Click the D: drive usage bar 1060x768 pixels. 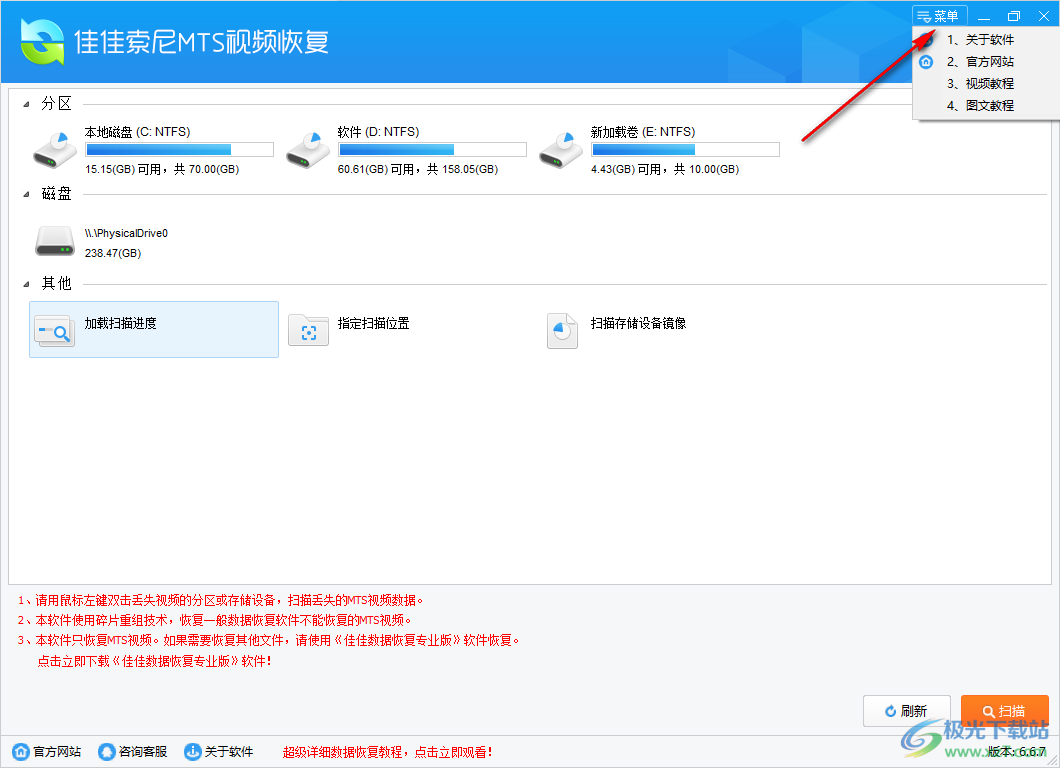(x=432, y=149)
